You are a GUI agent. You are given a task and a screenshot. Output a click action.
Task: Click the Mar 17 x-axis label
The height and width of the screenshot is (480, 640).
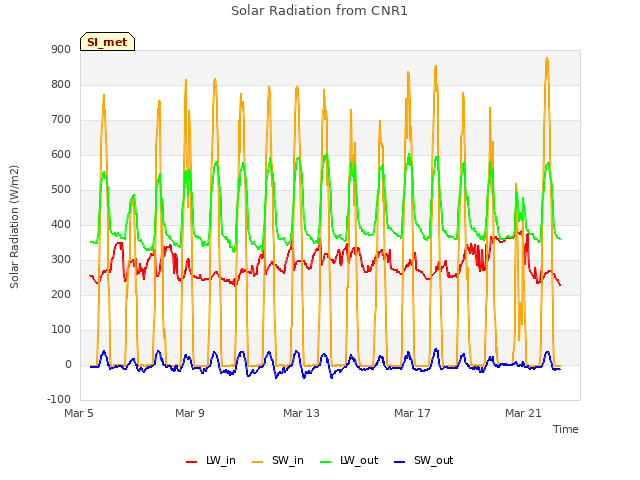point(412,413)
